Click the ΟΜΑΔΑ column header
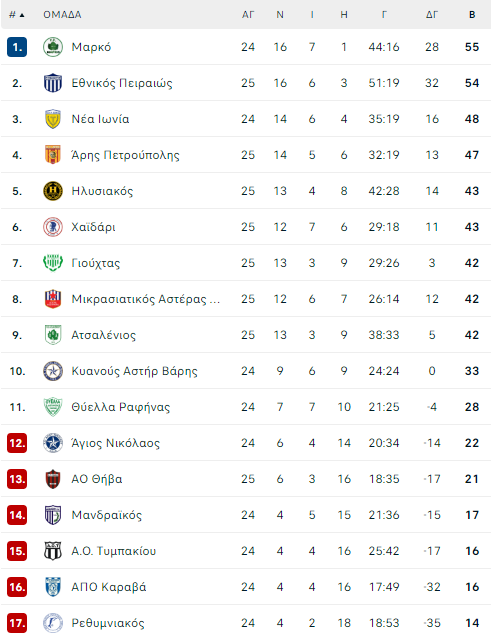 click(x=62, y=15)
